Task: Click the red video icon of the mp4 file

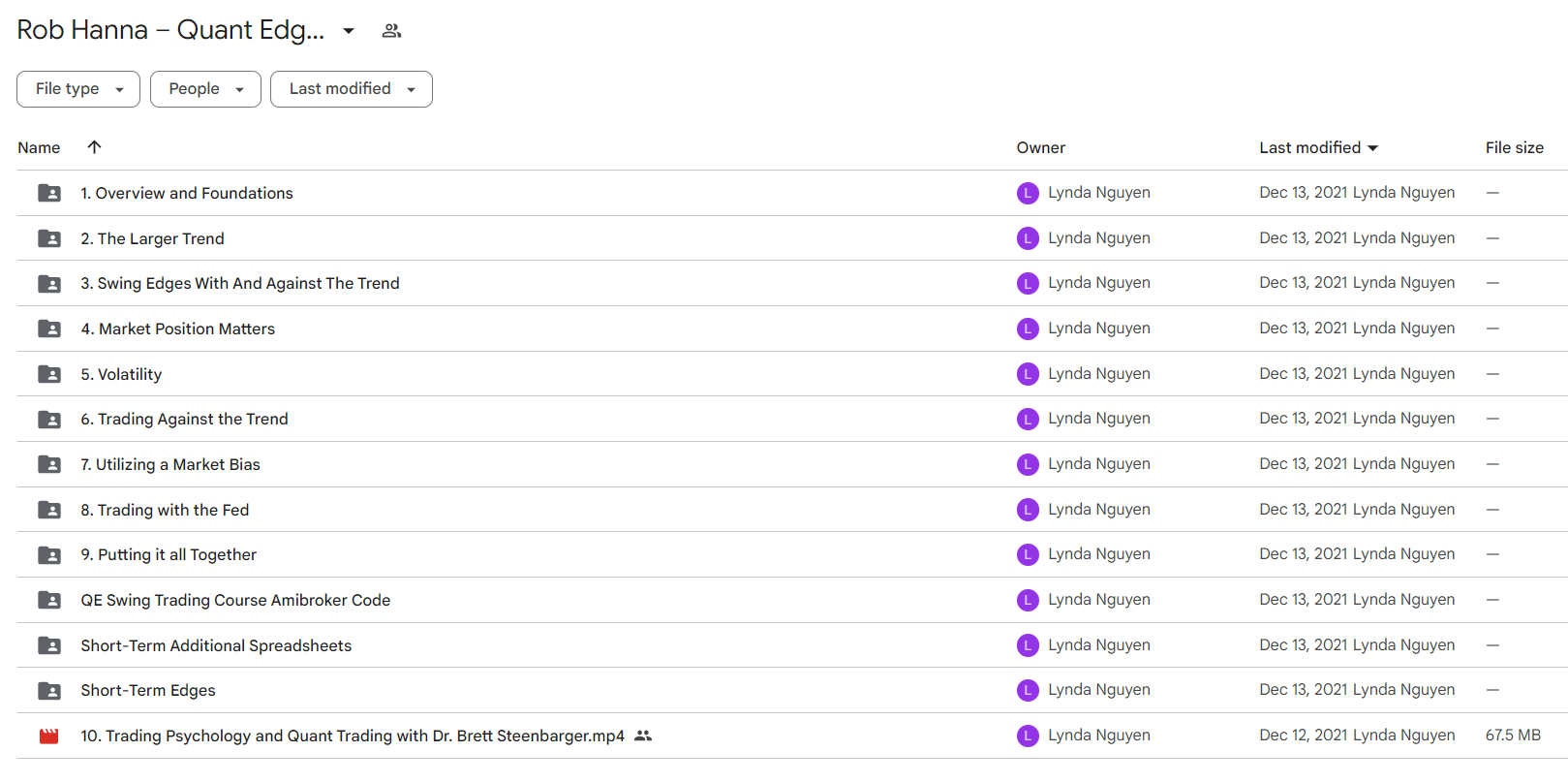Action: 49,736
